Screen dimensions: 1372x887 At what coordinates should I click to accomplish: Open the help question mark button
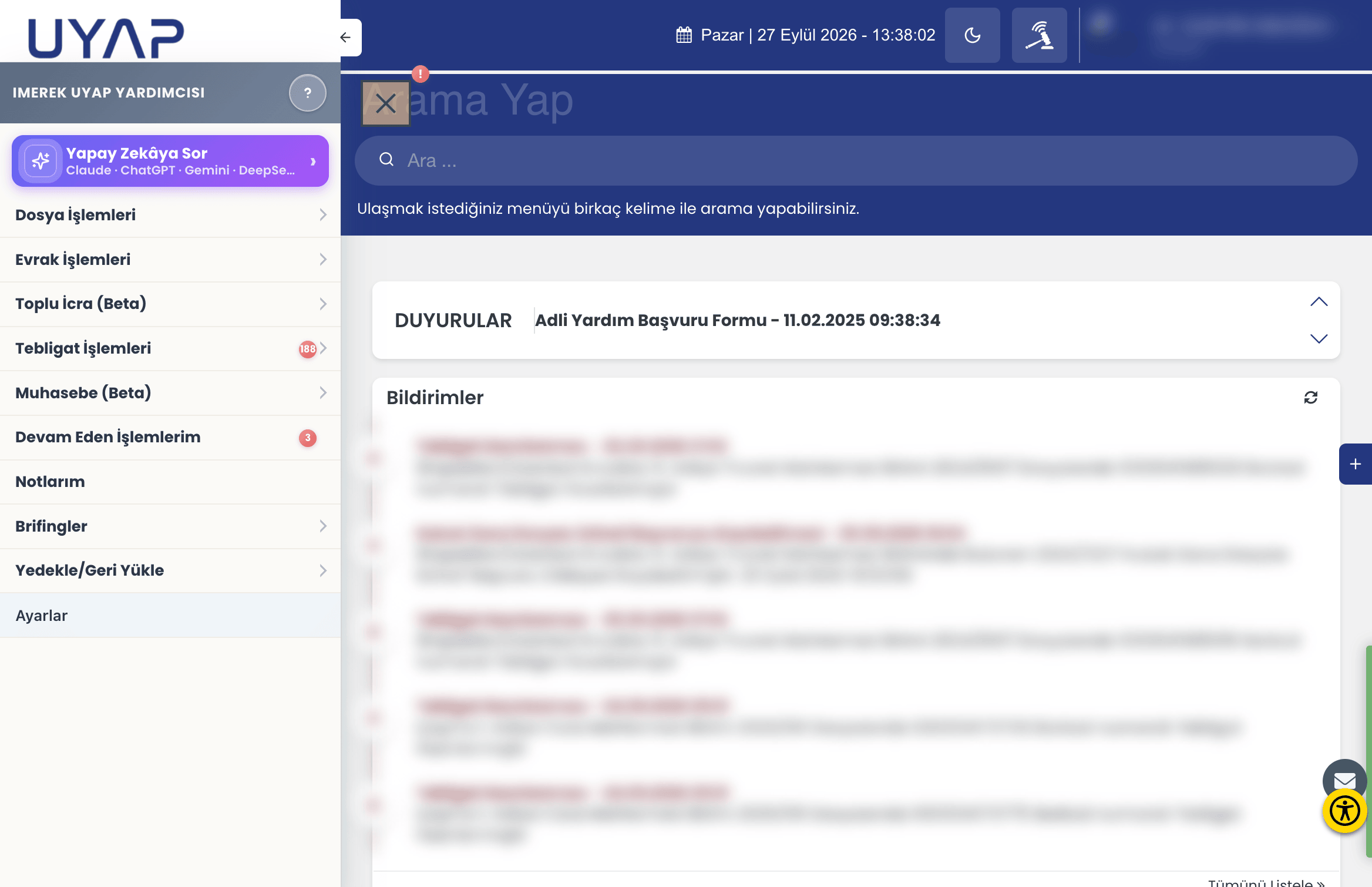tap(307, 93)
